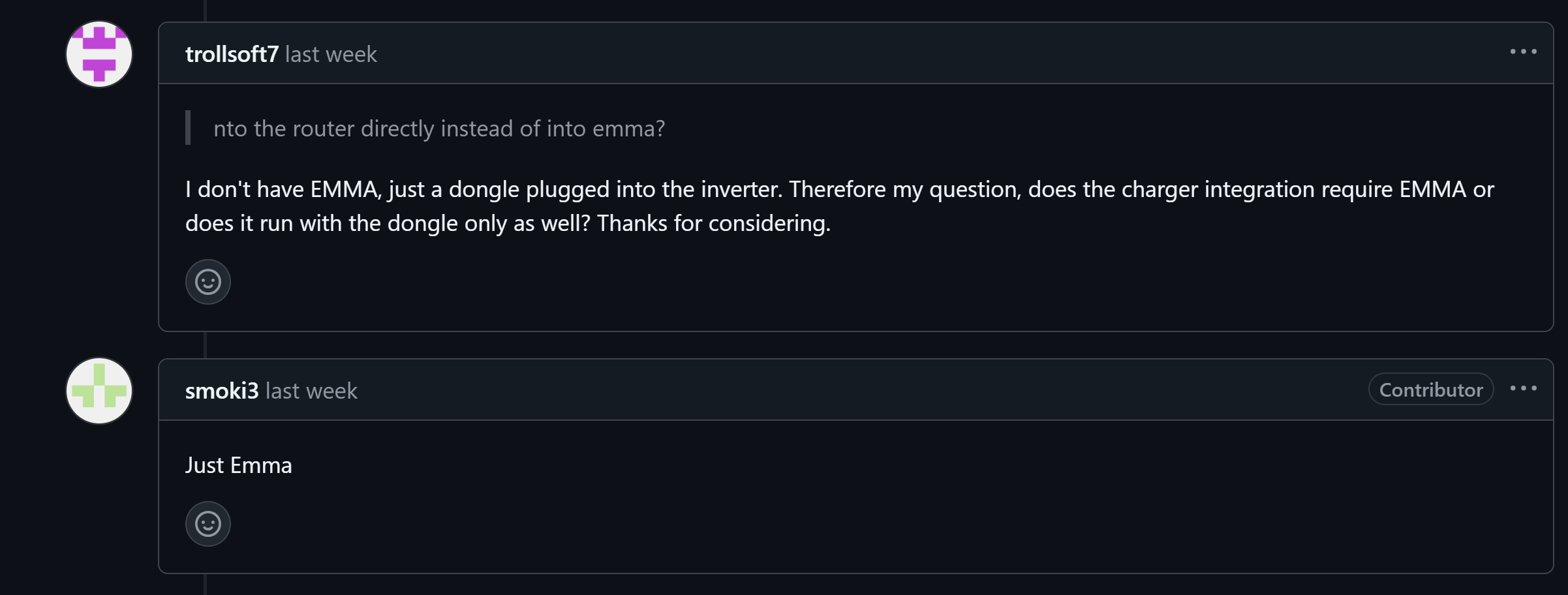
Task: Open the three-dot menu on smoki3's comment
Action: click(1523, 389)
